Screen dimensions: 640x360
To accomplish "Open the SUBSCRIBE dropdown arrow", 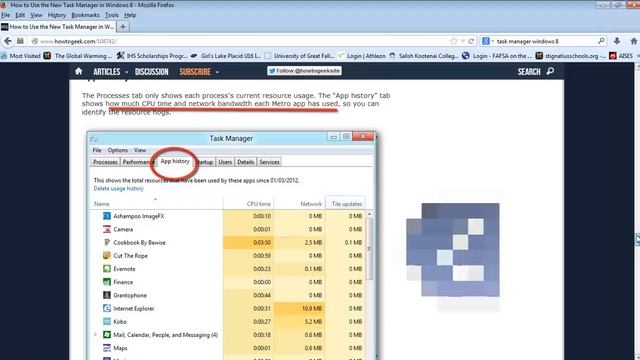I will click(x=217, y=72).
